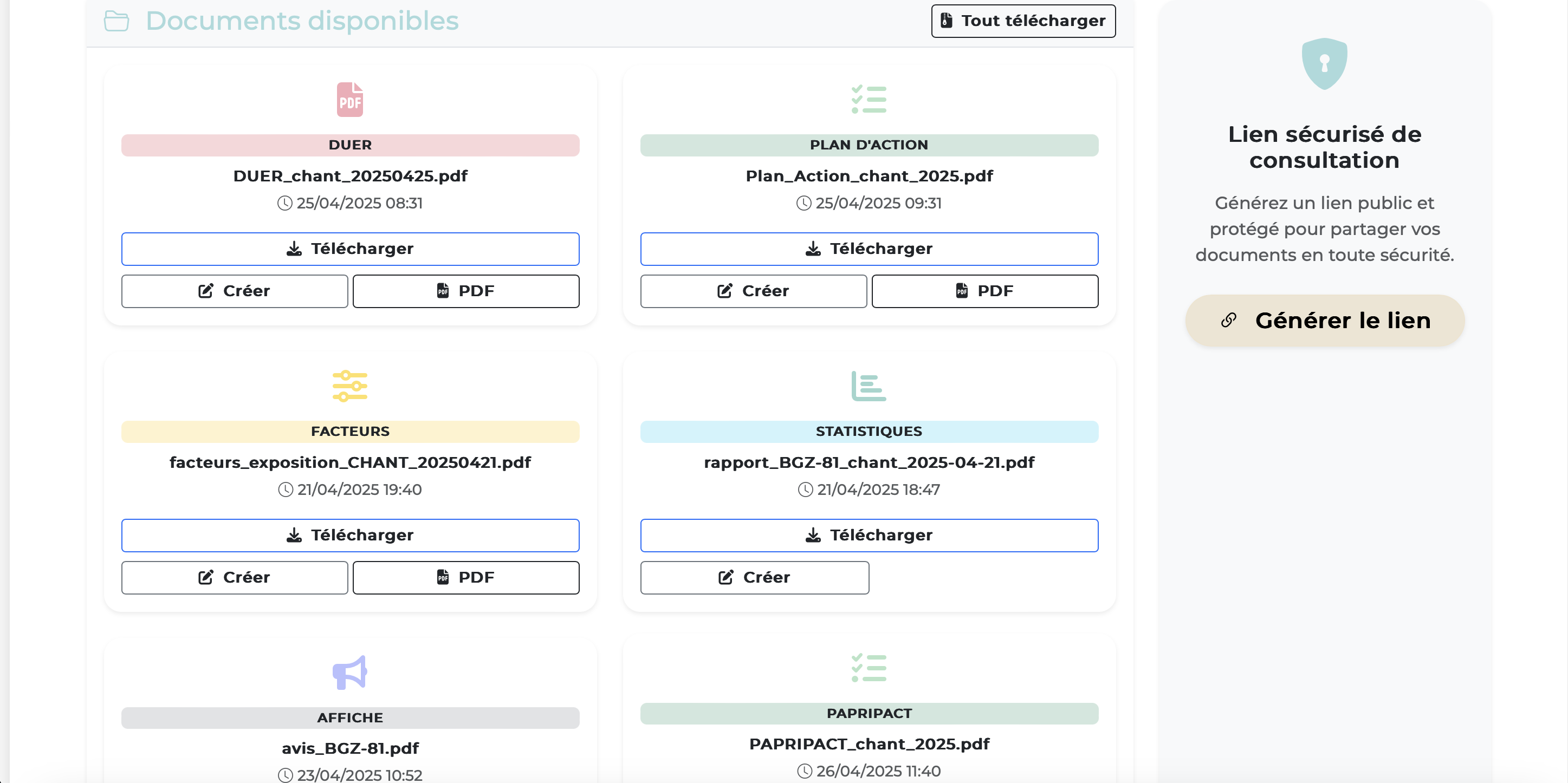Download the rapport_BGZ-81 statistics file

869,536
